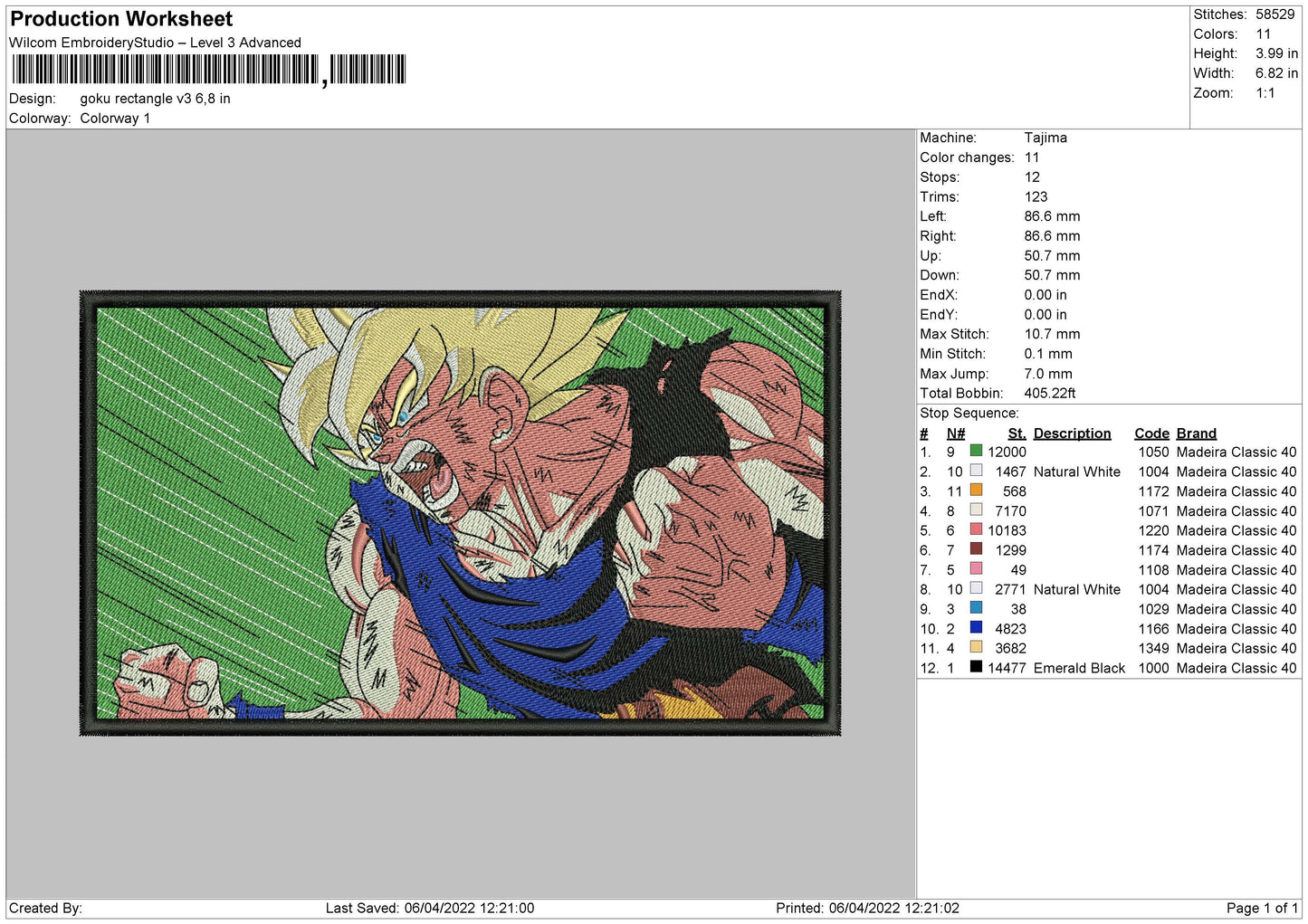Click the Width value 6.82 in
This screenshot has width=1308, height=924.
point(1276,73)
